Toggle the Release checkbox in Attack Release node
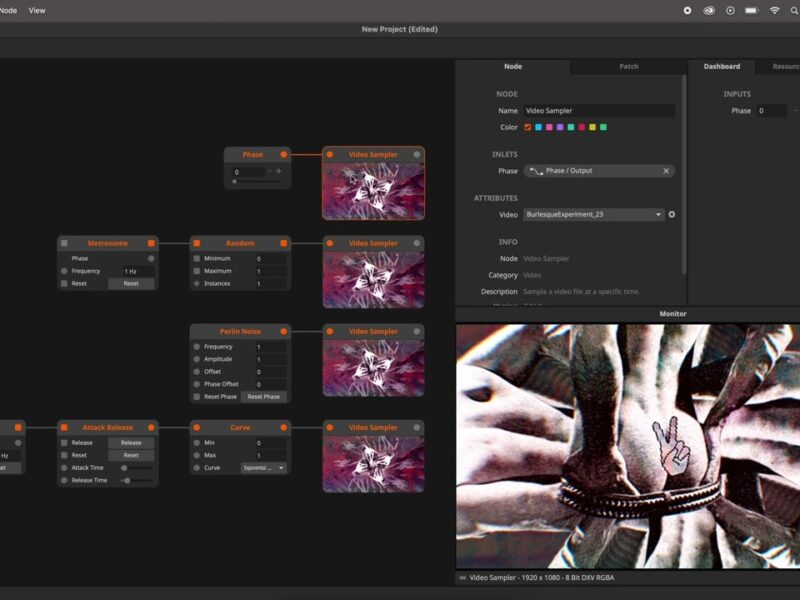The height and width of the screenshot is (600, 800). pyautogui.click(x=65, y=443)
